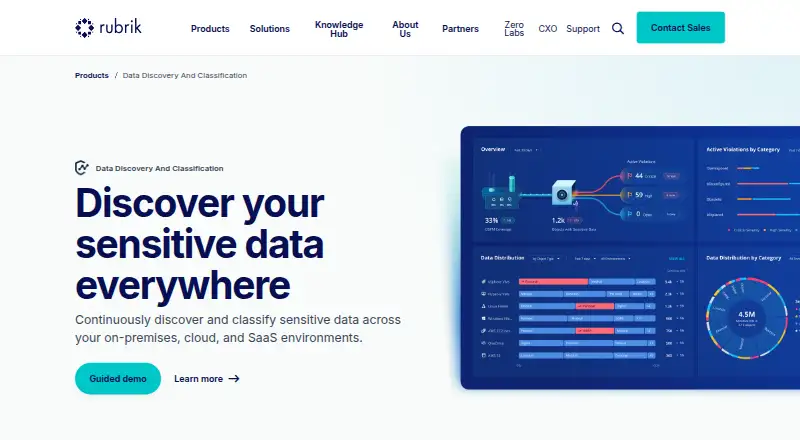The image size is (800, 440).
Task: Click the dashboard preview image
Action: pyautogui.click(x=630, y=258)
